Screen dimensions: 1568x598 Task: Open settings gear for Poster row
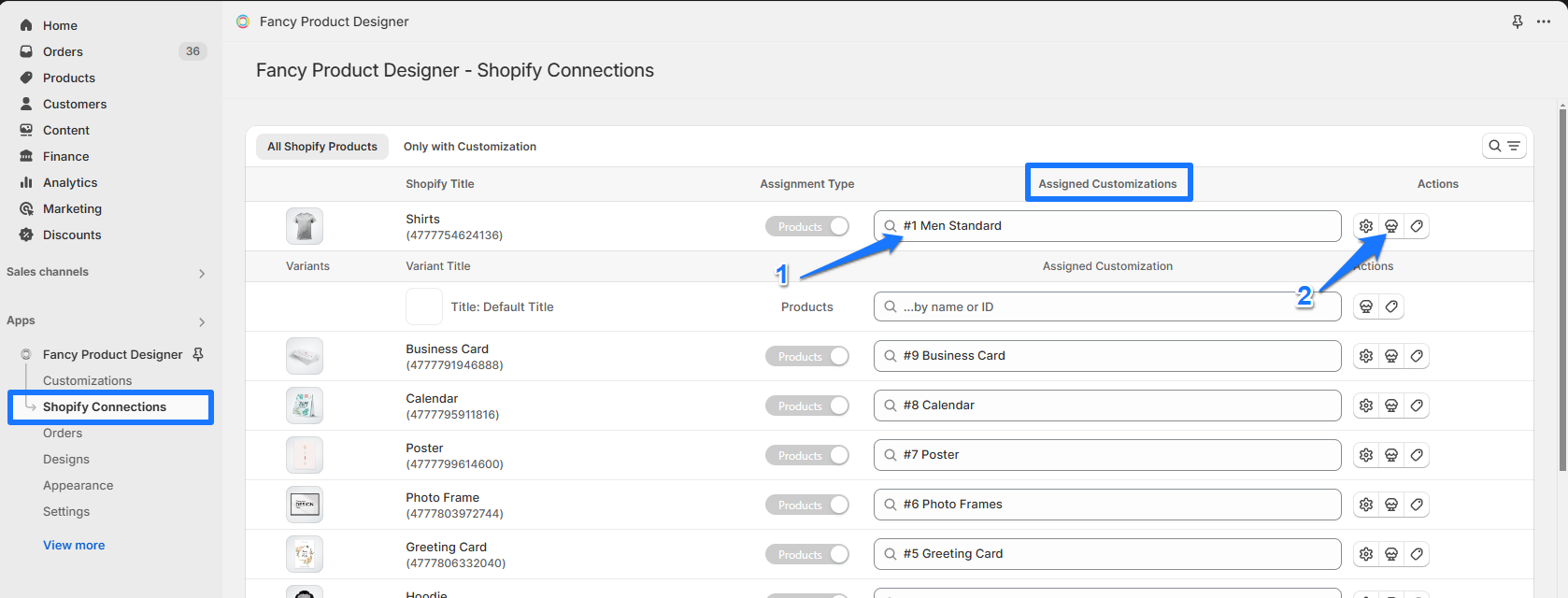point(1366,455)
